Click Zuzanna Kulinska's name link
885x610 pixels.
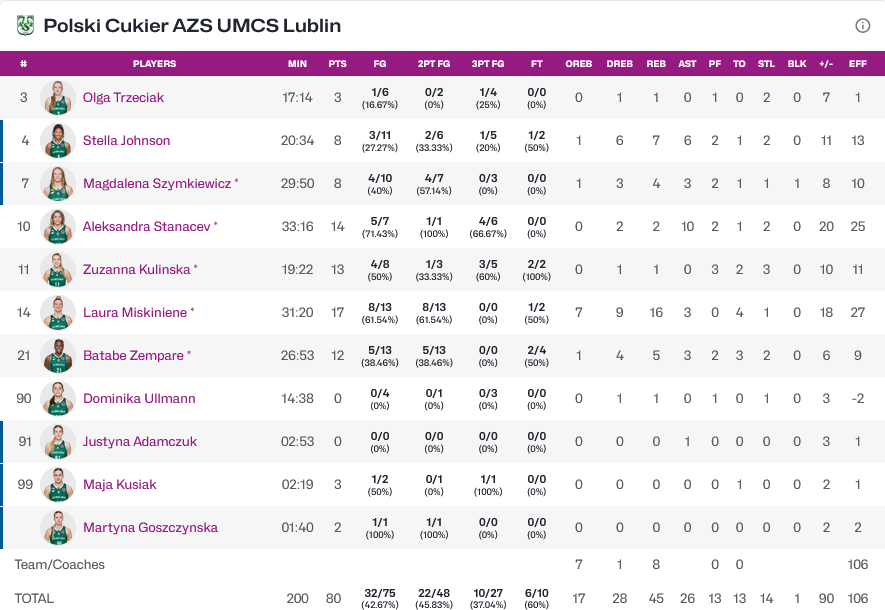136,270
